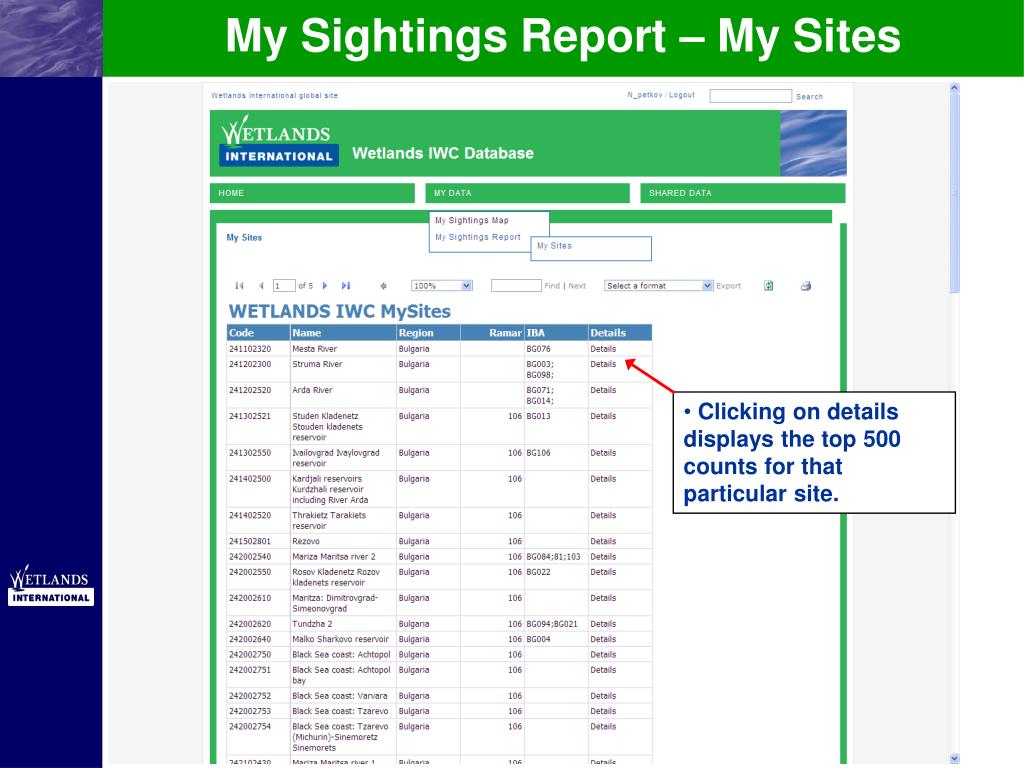The width and height of the screenshot is (1024, 768).
Task: Click the Search link
Action: click(809, 97)
